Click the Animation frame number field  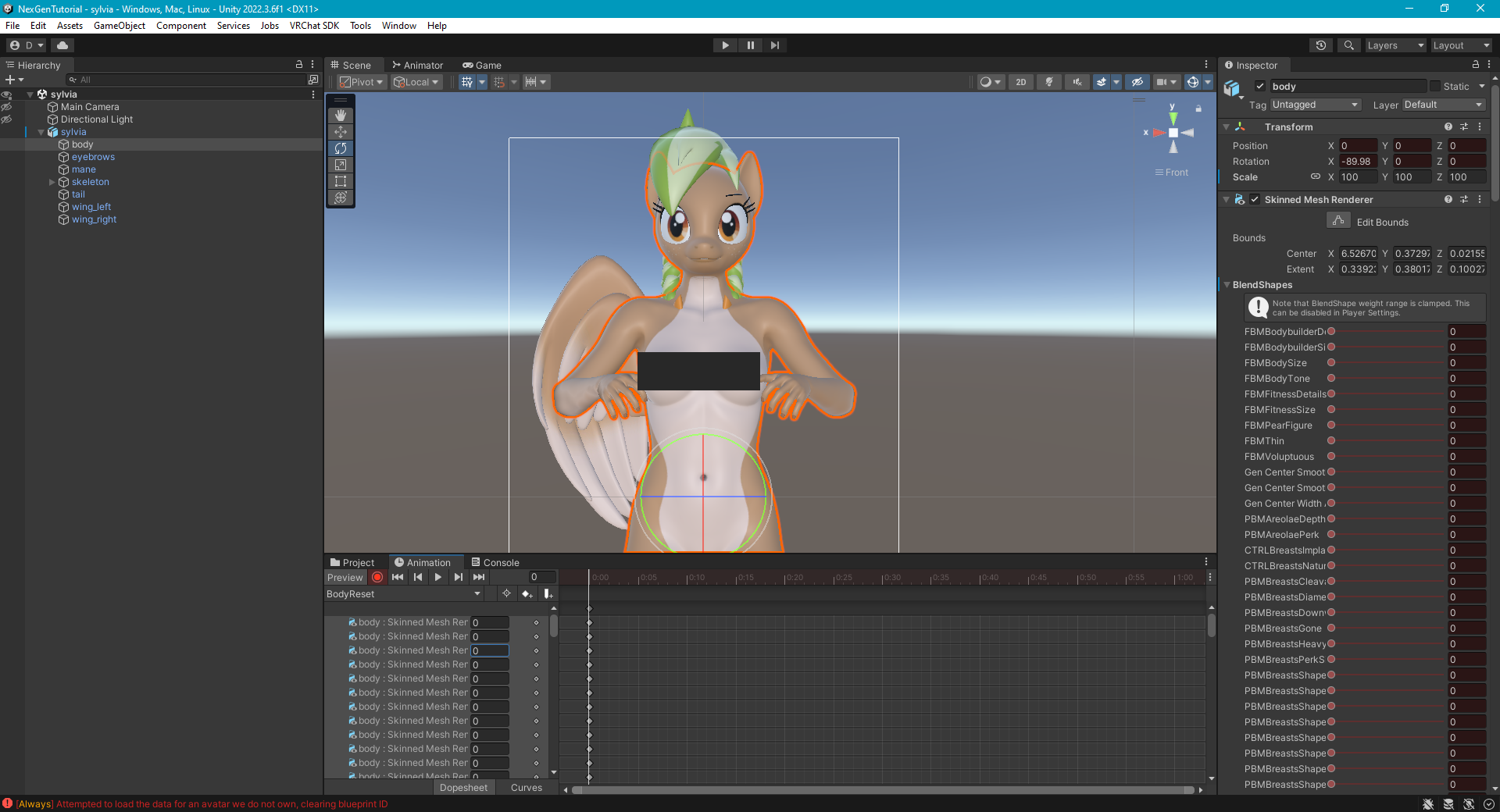(x=542, y=577)
